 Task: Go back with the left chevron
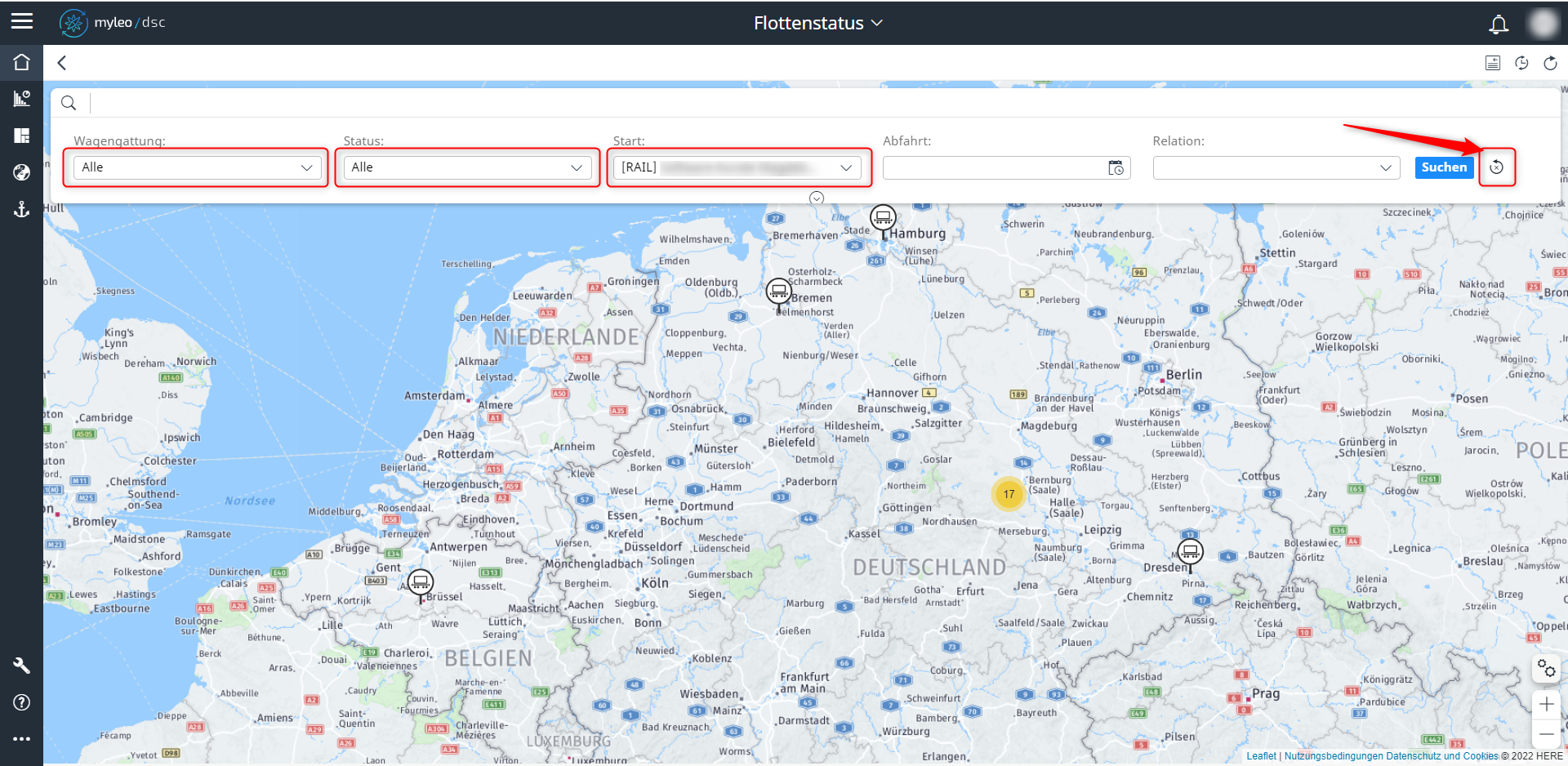point(62,63)
